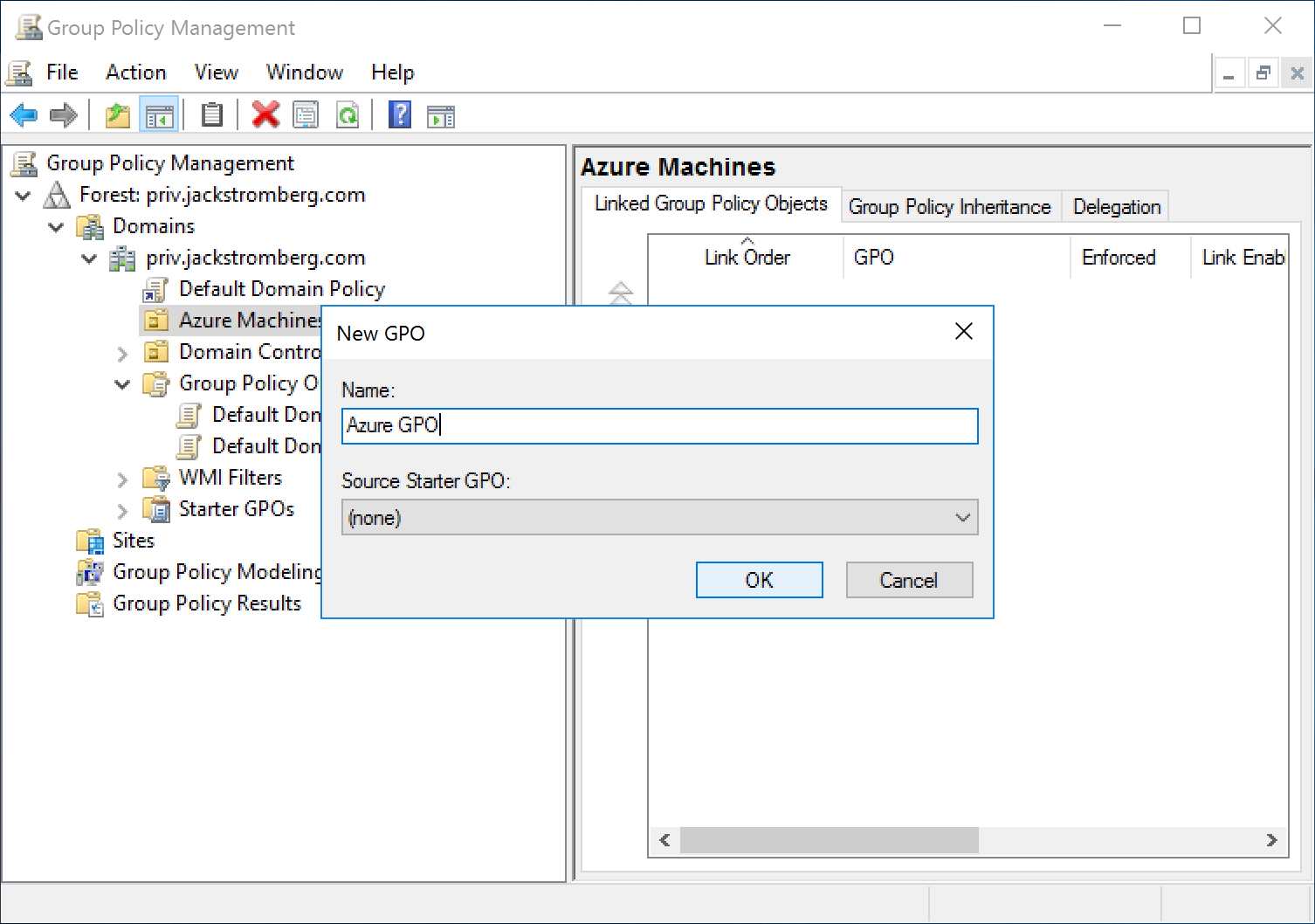Click the Up One Level folder icon
Screen dimensions: 1315x924
click(118, 115)
